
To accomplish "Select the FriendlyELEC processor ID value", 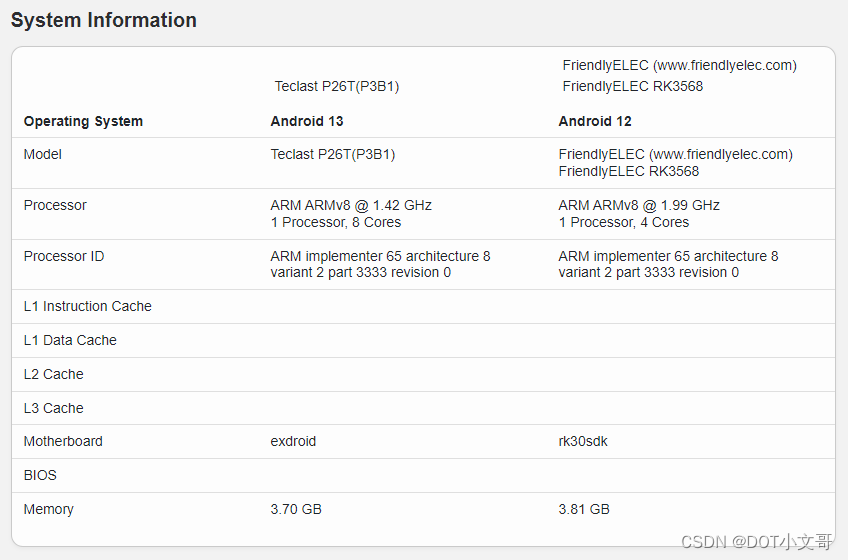I will pos(668,264).
